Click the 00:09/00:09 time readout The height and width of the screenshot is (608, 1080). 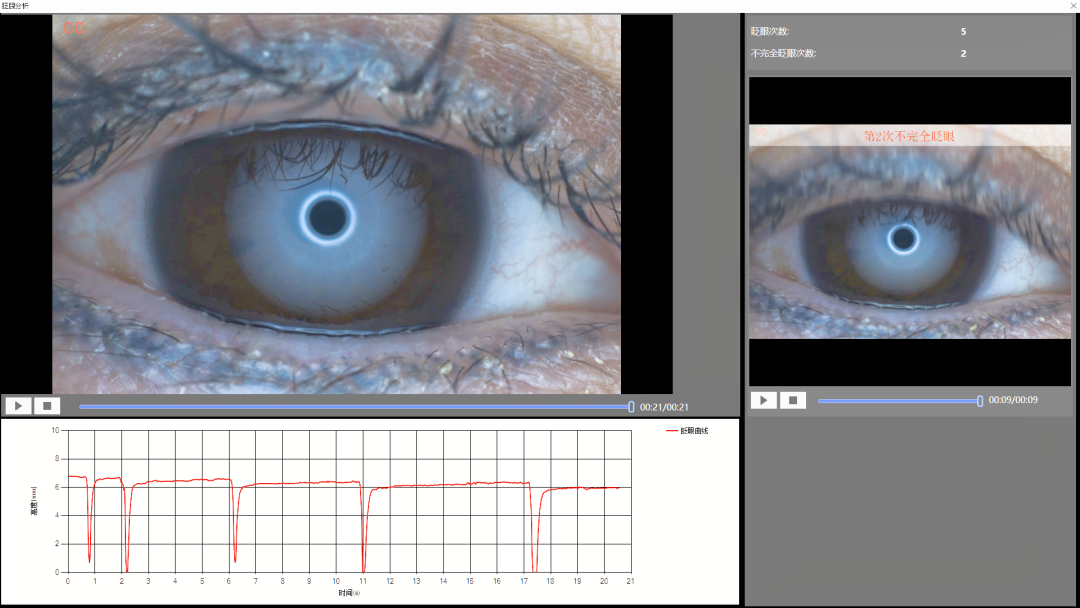coord(1013,399)
